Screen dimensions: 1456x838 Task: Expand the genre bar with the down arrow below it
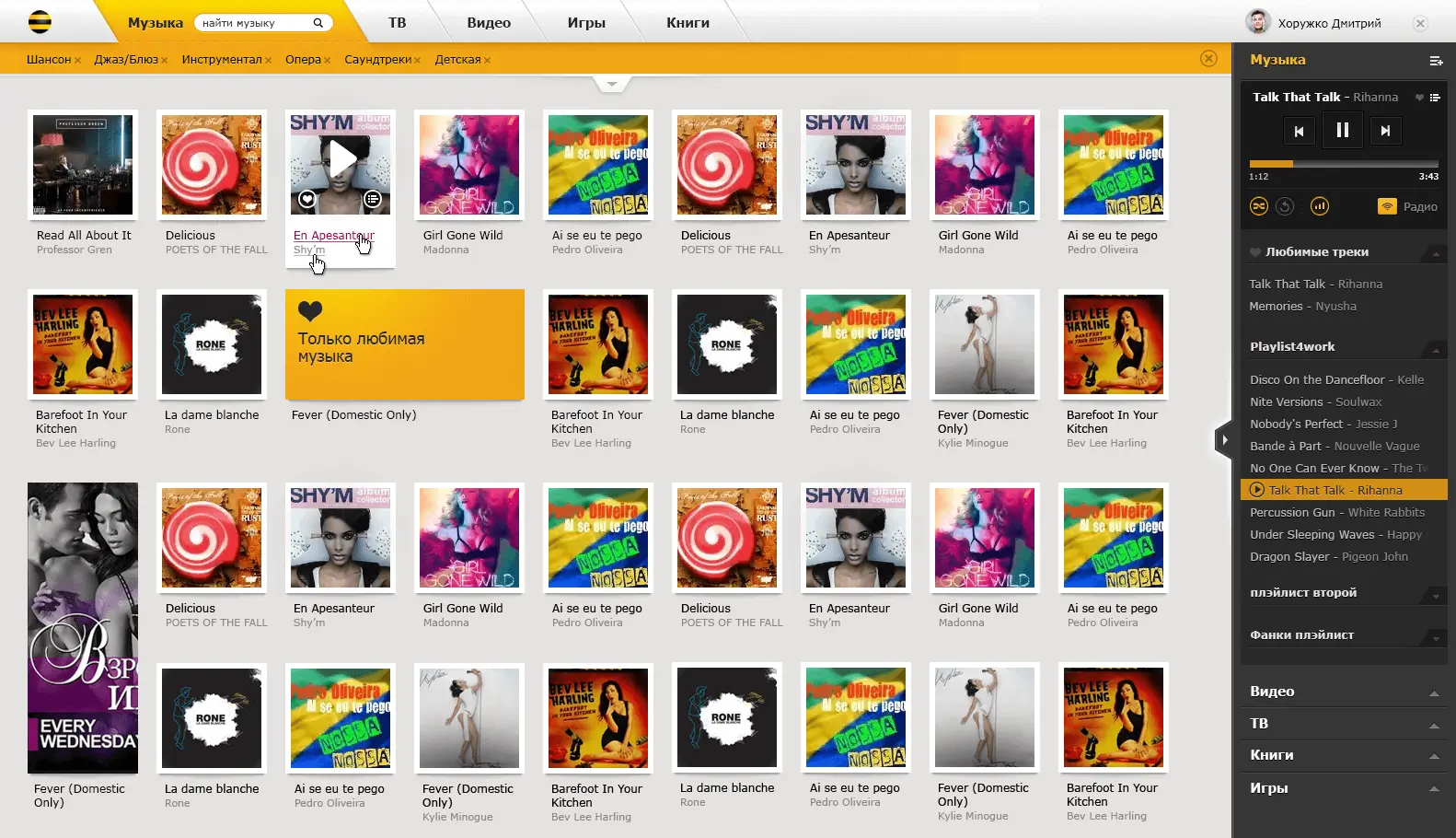pos(611,85)
